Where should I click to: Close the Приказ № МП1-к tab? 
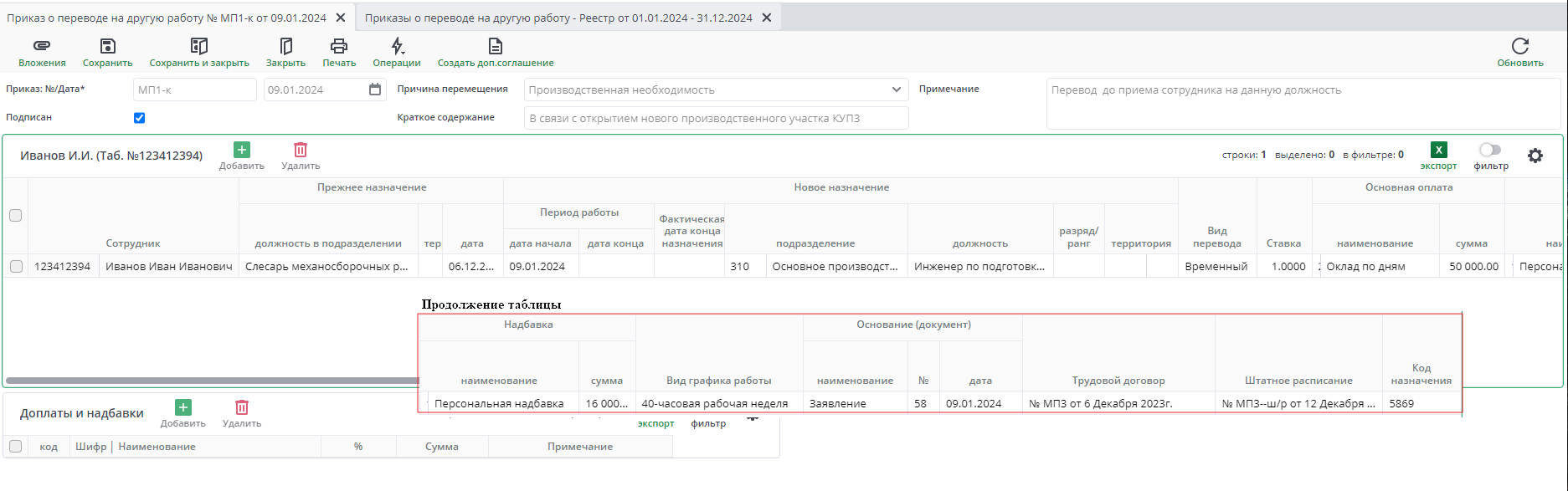pyautogui.click(x=341, y=18)
